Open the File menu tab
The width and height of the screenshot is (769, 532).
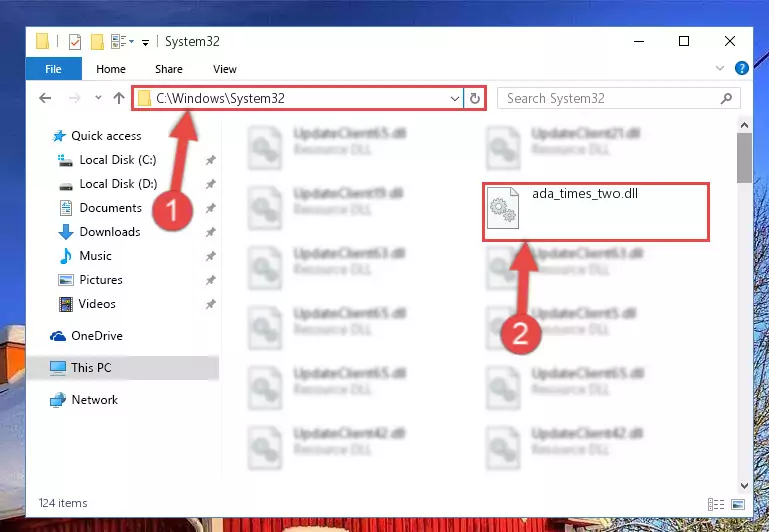point(53,69)
